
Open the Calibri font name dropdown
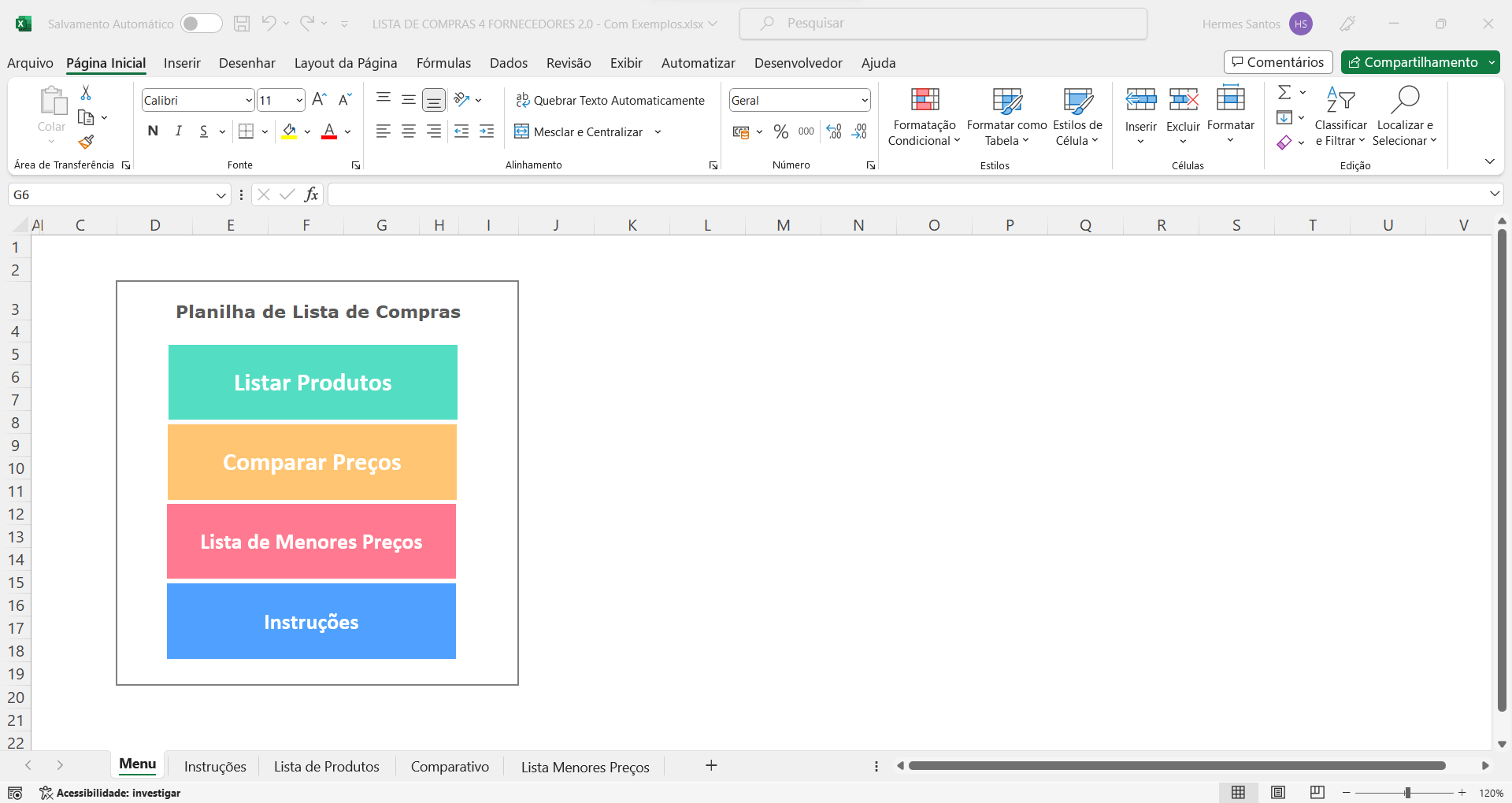249,100
